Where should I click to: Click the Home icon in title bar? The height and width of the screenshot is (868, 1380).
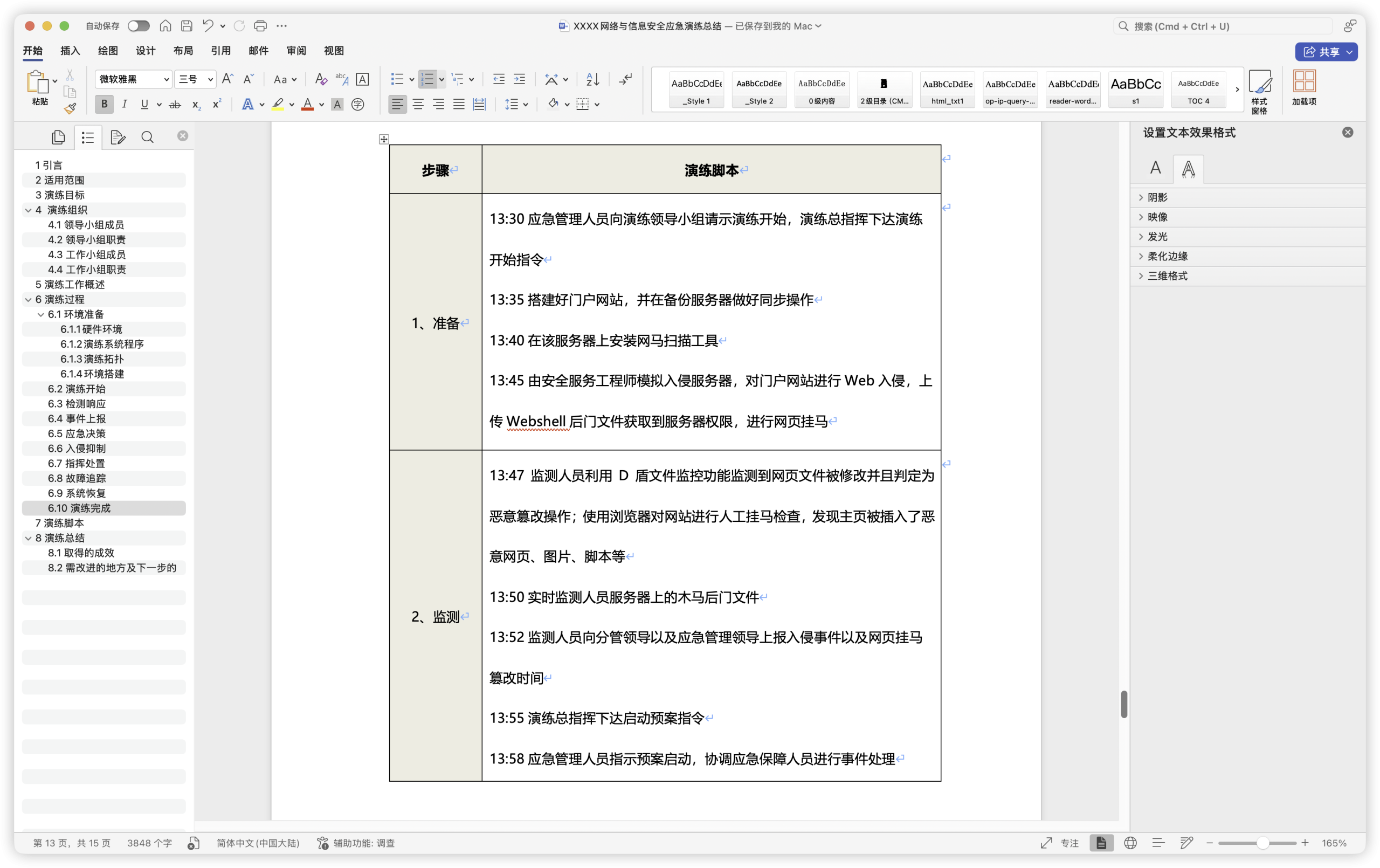click(x=165, y=26)
